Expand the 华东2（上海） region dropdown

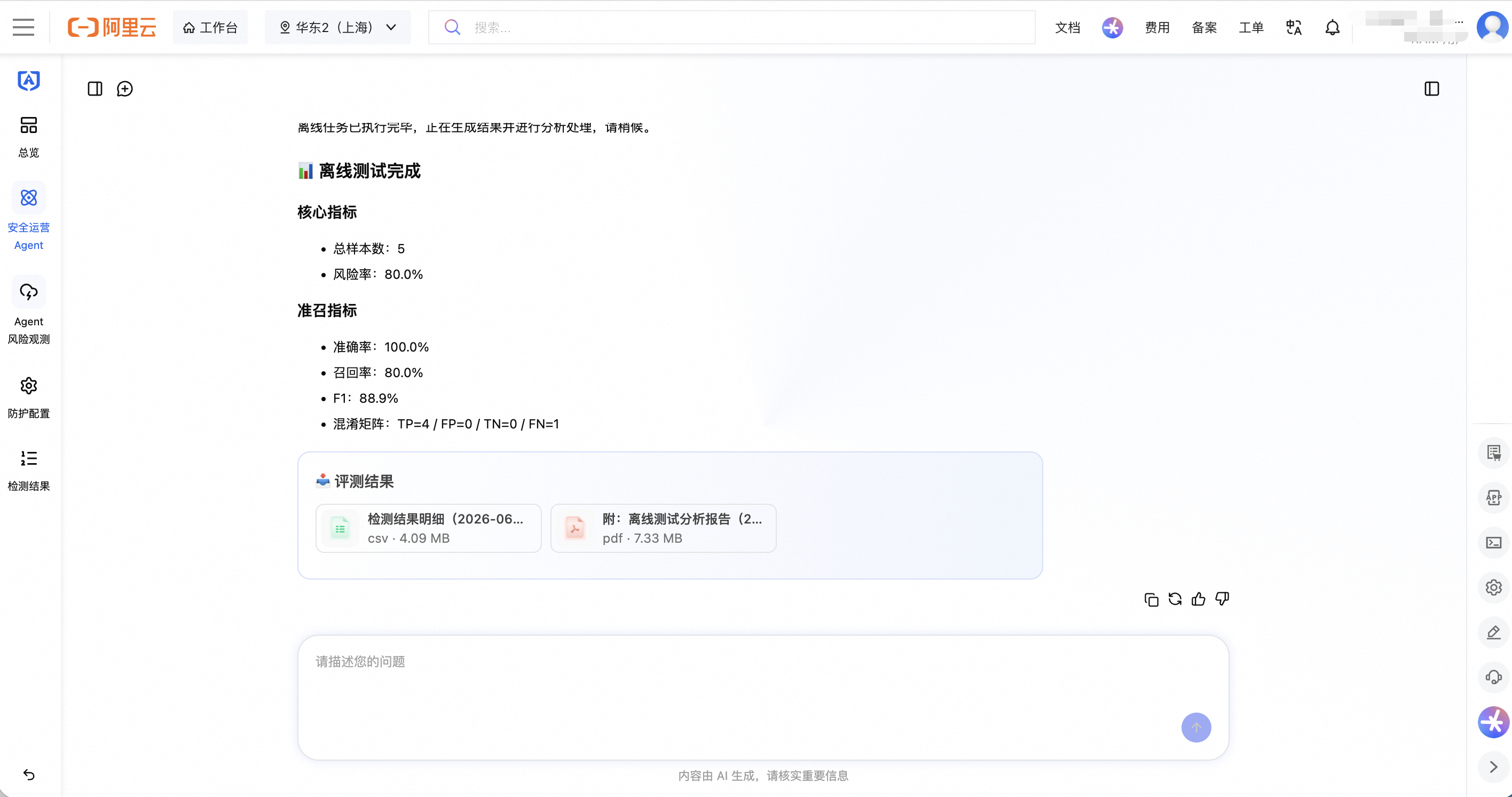(x=337, y=27)
